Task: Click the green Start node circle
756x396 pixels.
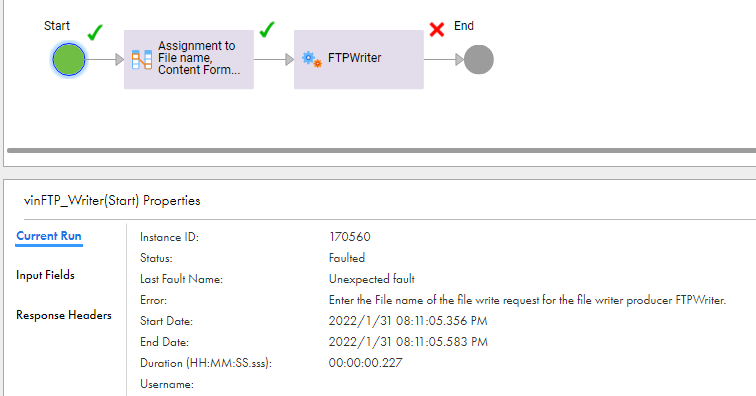Action: 69,59
